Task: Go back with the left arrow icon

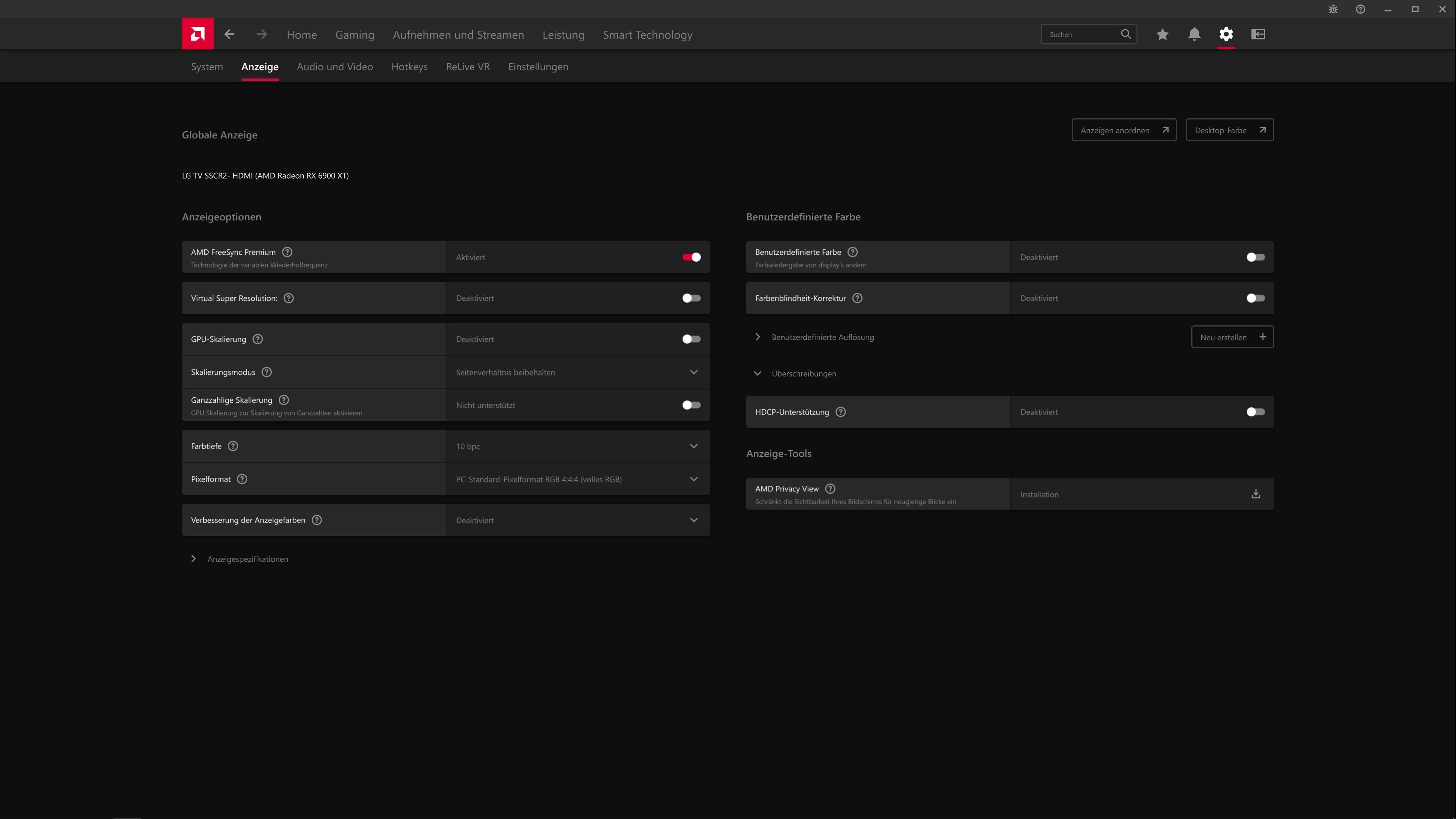Action: coord(229,34)
